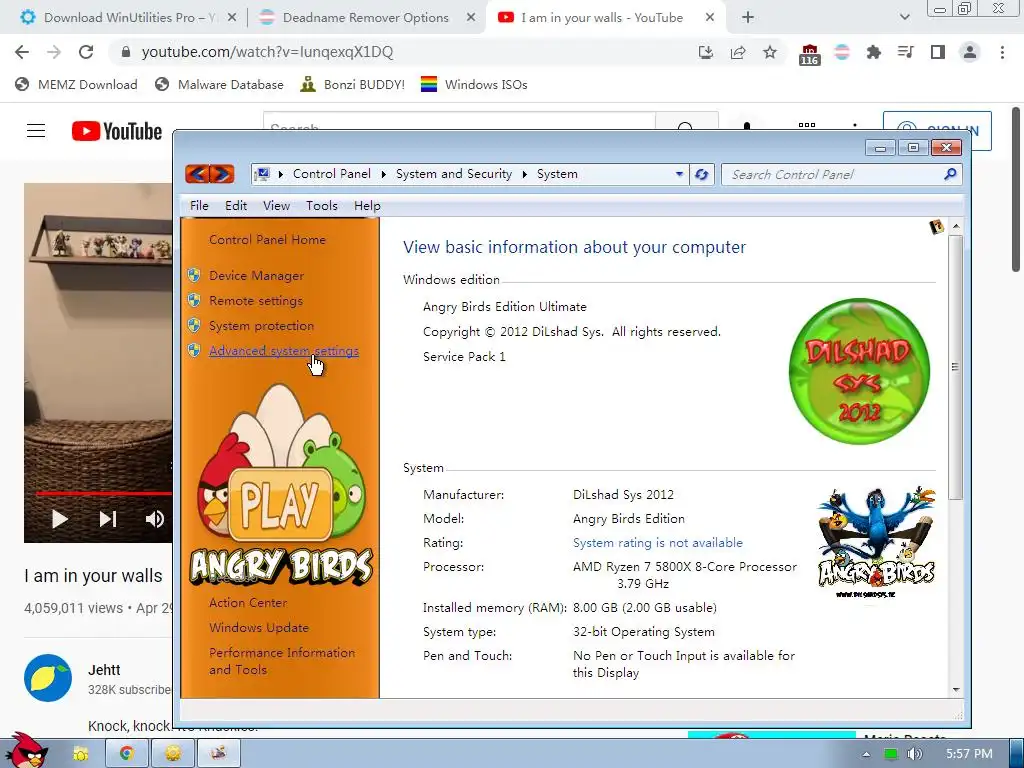The height and width of the screenshot is (768, 1024).
Task: Click Control Panel forward arrow button
Action: (222, 174)
